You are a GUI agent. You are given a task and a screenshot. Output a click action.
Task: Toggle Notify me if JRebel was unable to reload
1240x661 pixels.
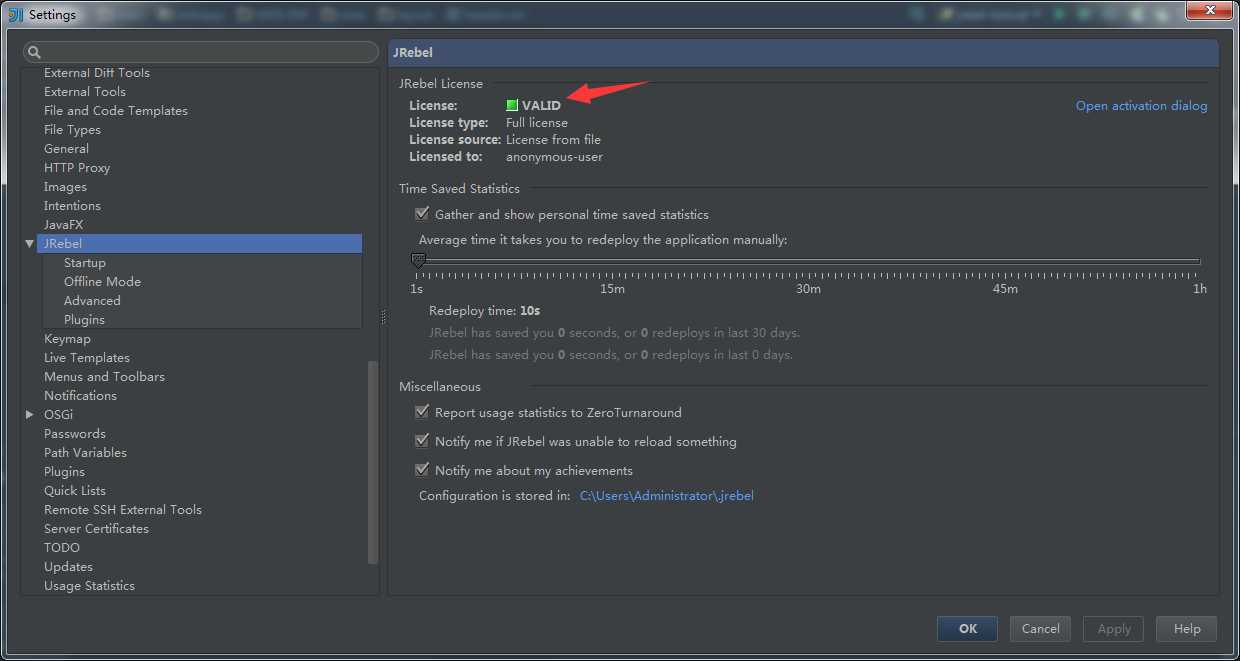(422, 441)
